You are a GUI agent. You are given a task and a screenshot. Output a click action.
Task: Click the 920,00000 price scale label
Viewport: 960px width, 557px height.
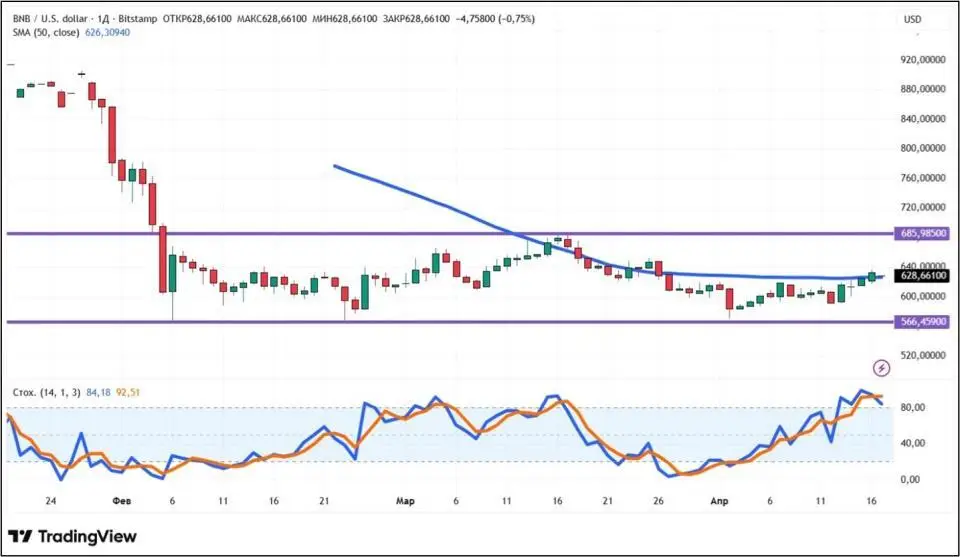(923, 60)
